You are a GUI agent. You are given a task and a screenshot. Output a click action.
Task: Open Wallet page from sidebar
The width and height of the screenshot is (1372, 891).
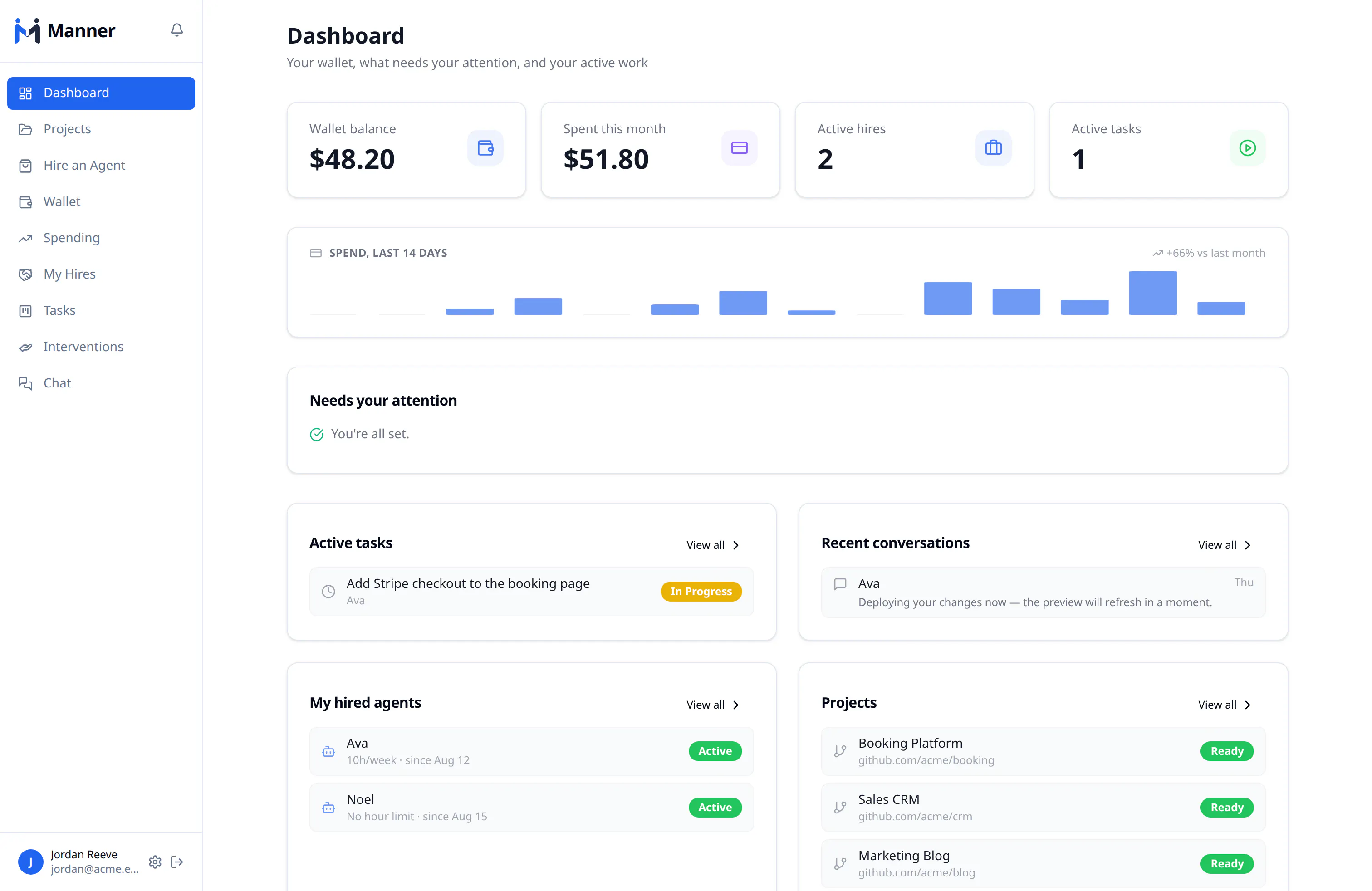pos(101,202)
